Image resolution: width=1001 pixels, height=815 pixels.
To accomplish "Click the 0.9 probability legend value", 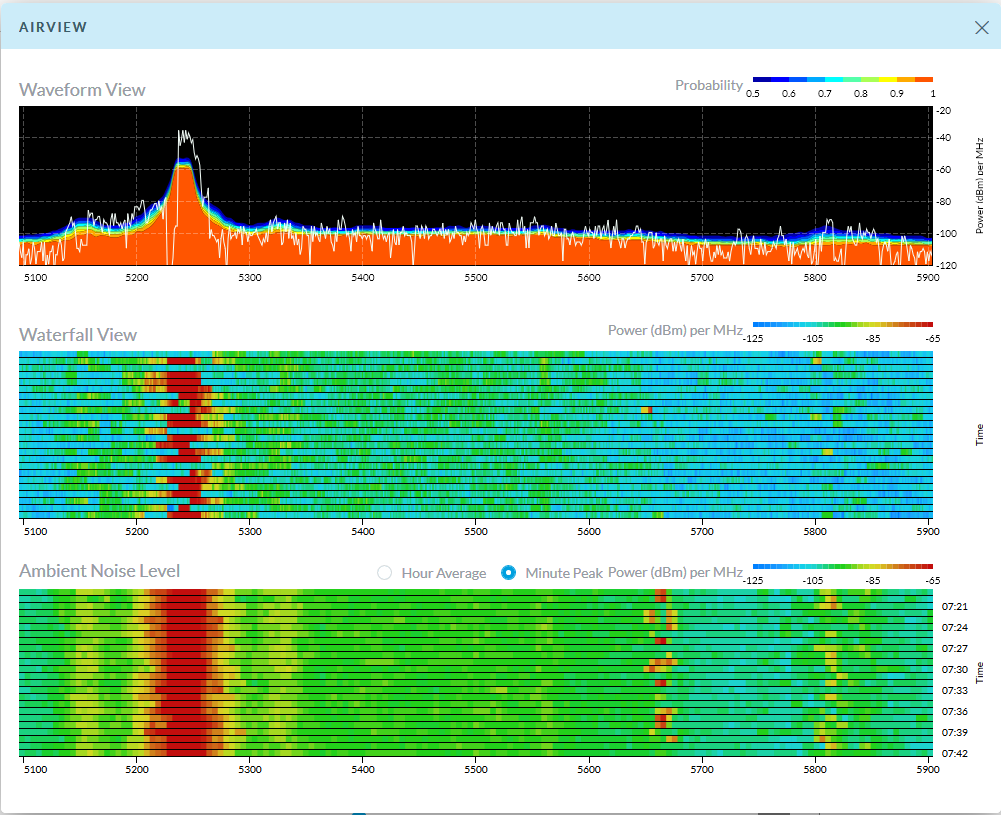I will [x=897, y=94].
